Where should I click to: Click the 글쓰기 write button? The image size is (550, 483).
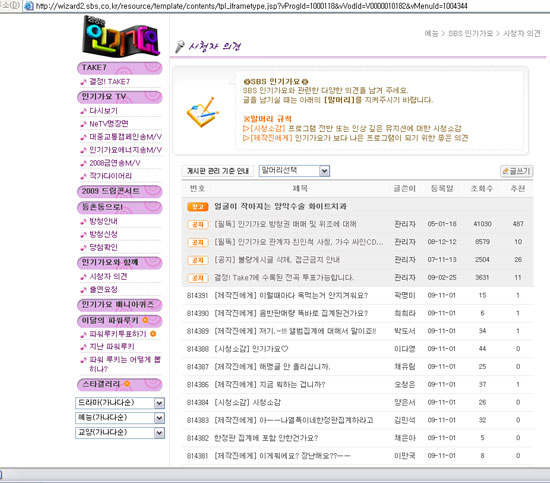pos(516,171)
